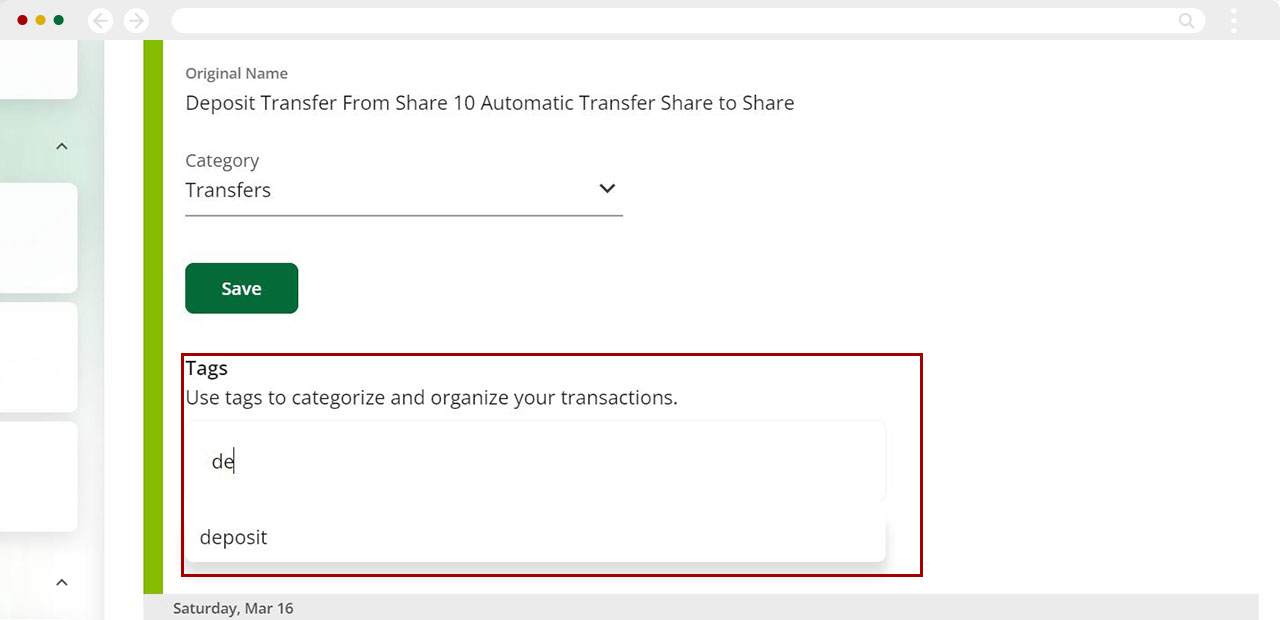The width and height of the screenshot is (1280, 620).
Task: Collapse the upper sidebar section chevron
Action: tap(62, 146)
